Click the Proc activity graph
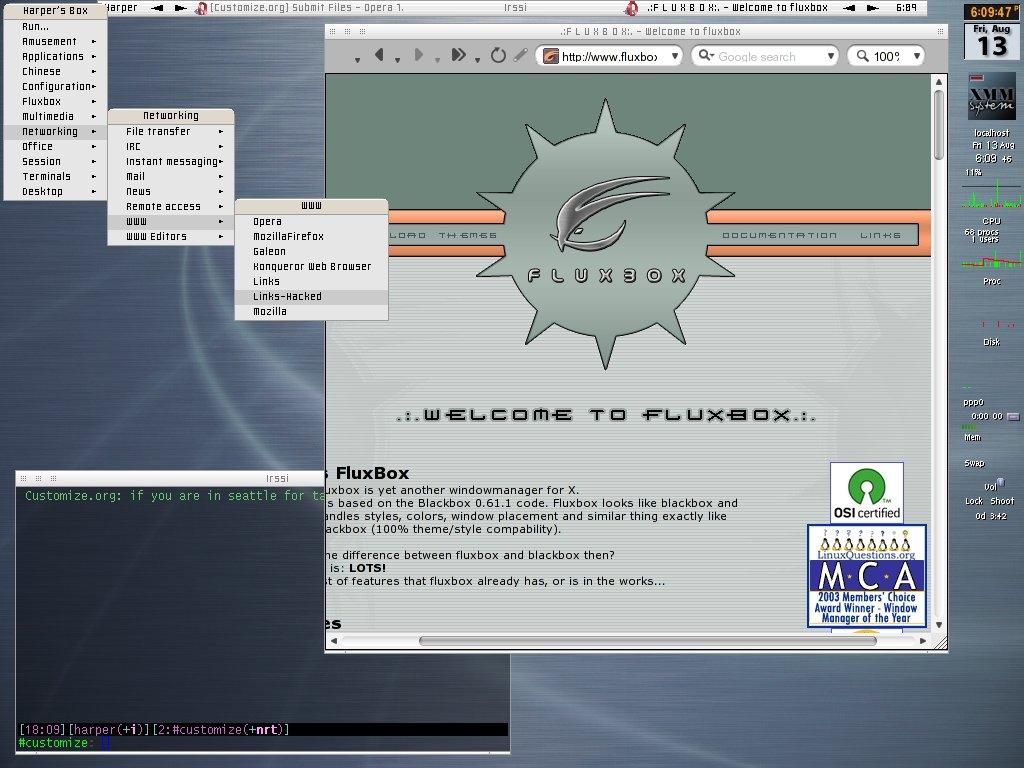The width and height of the screenshot is (1024, 768). click(991, 259)
